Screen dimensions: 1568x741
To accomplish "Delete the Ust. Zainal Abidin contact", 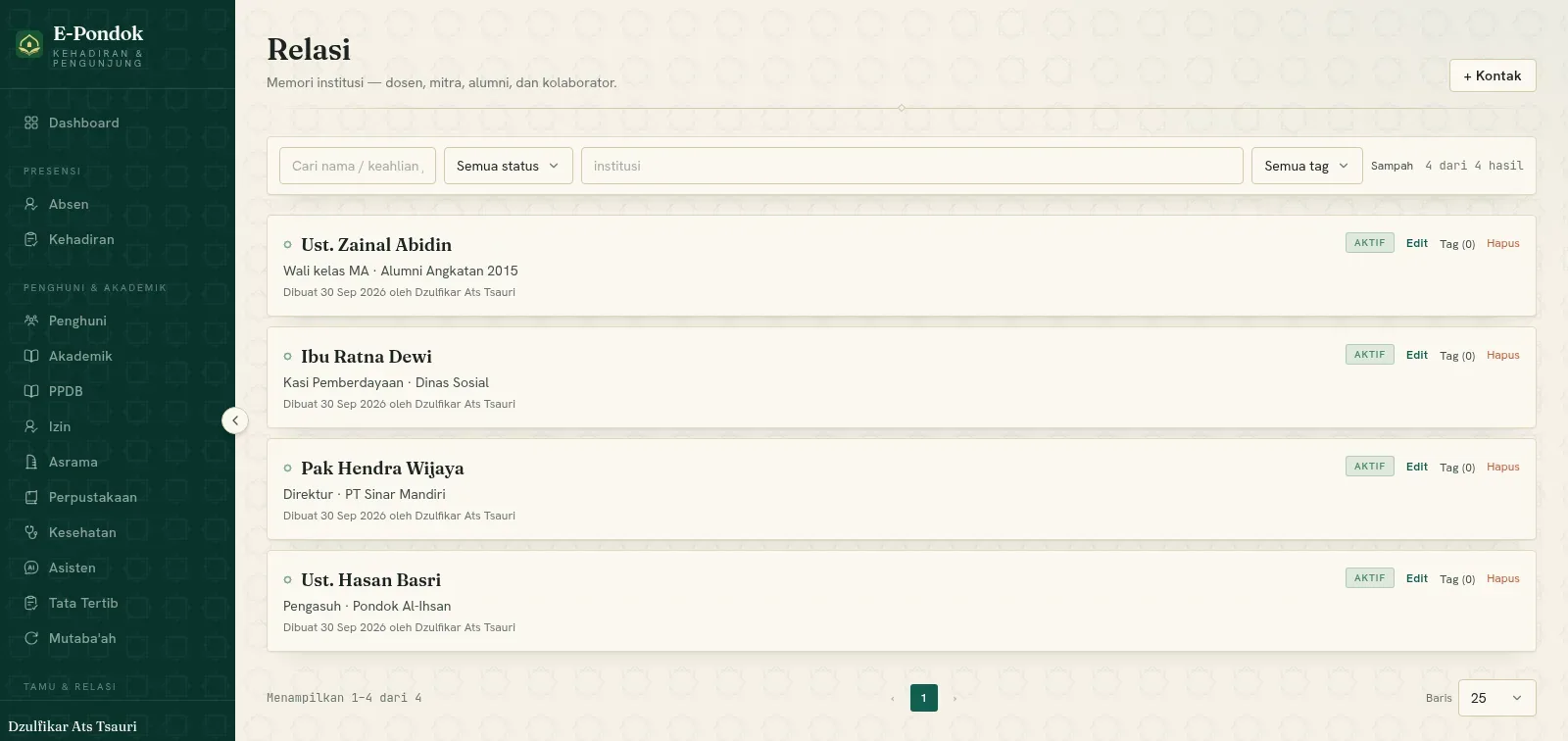I will point(1503,243).
